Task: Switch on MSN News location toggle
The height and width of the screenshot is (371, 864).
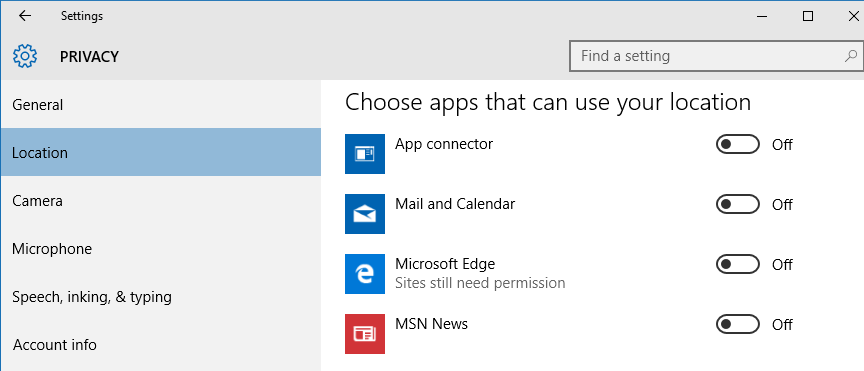Action: pyautogui.click(x=737, y=324)
